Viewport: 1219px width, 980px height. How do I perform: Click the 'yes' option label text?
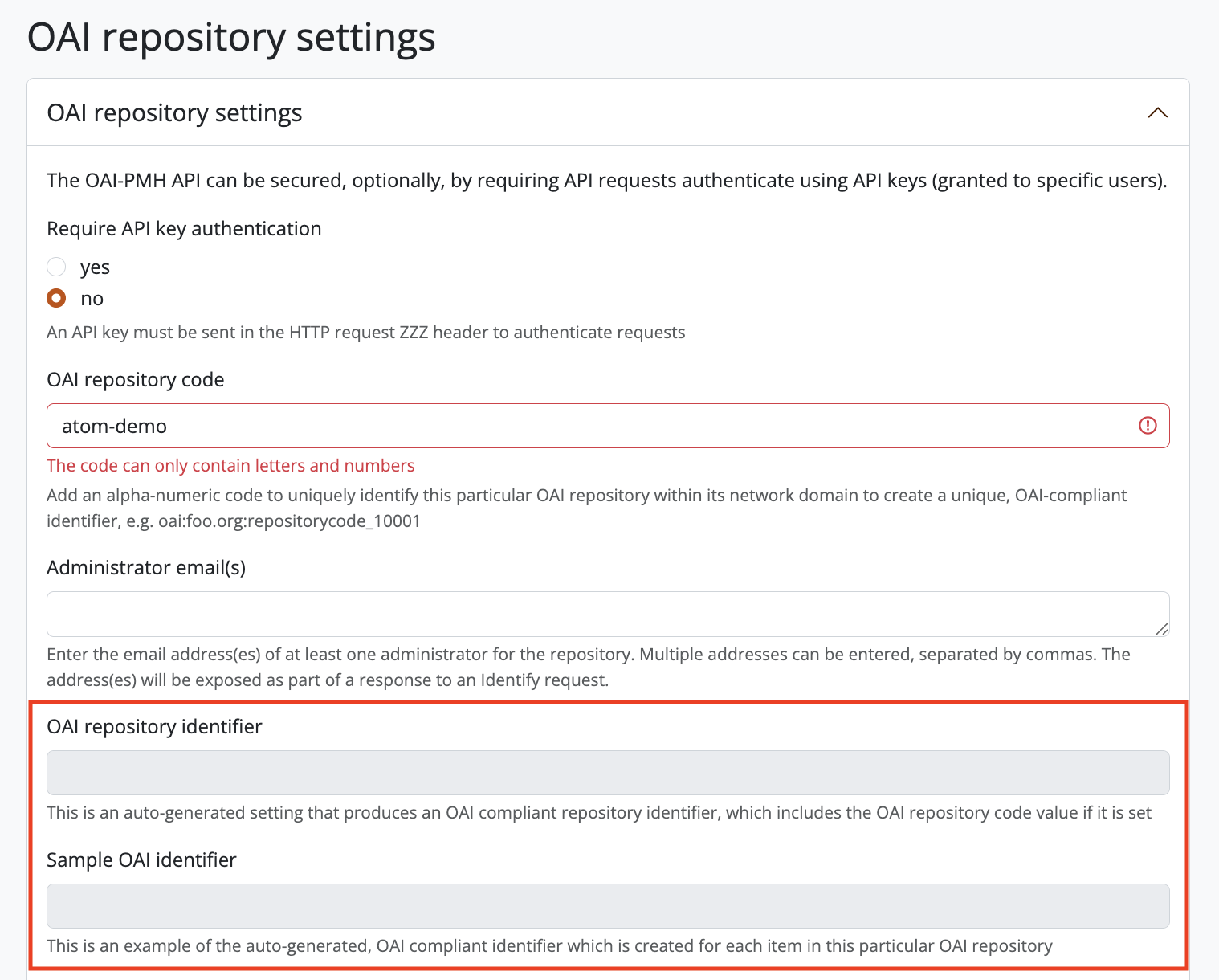95,267
